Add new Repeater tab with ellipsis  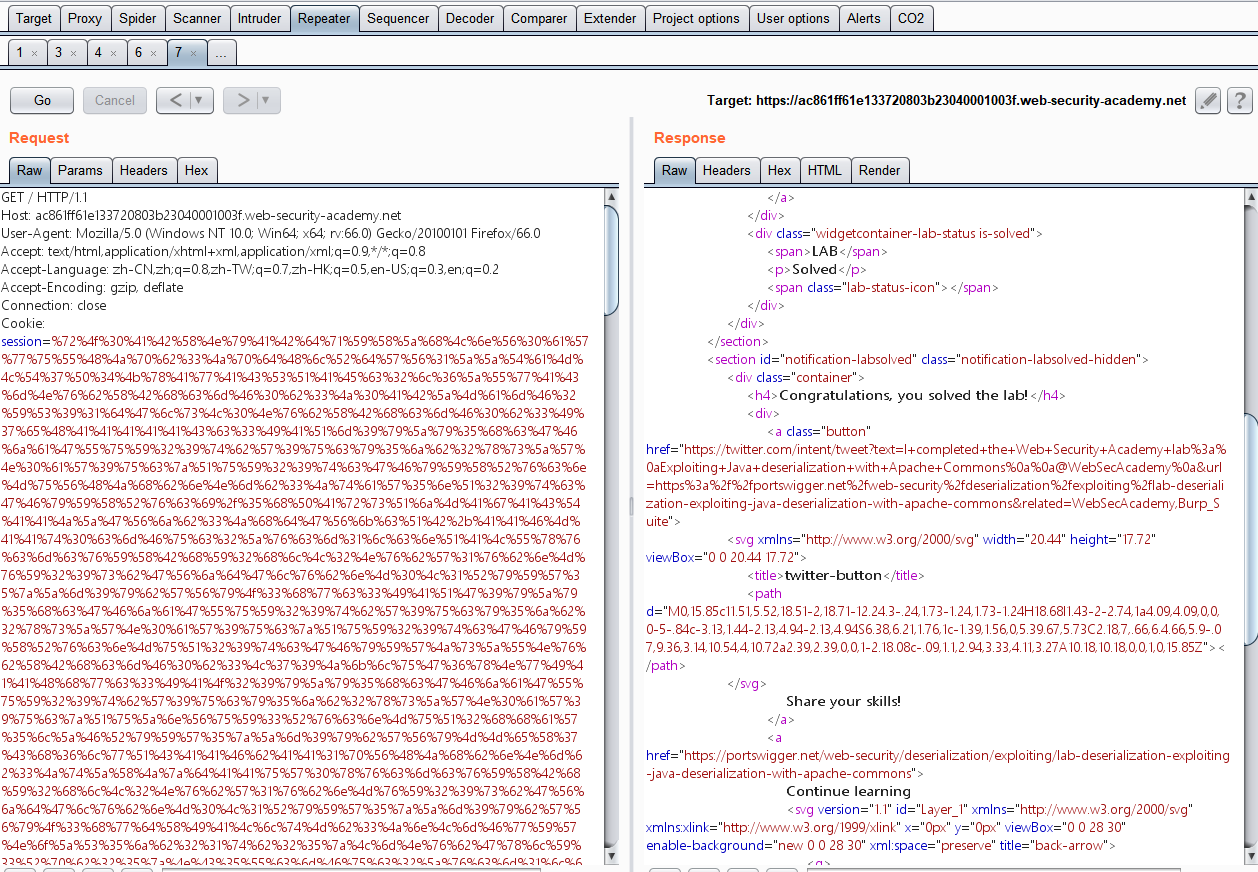click(221, 53)
